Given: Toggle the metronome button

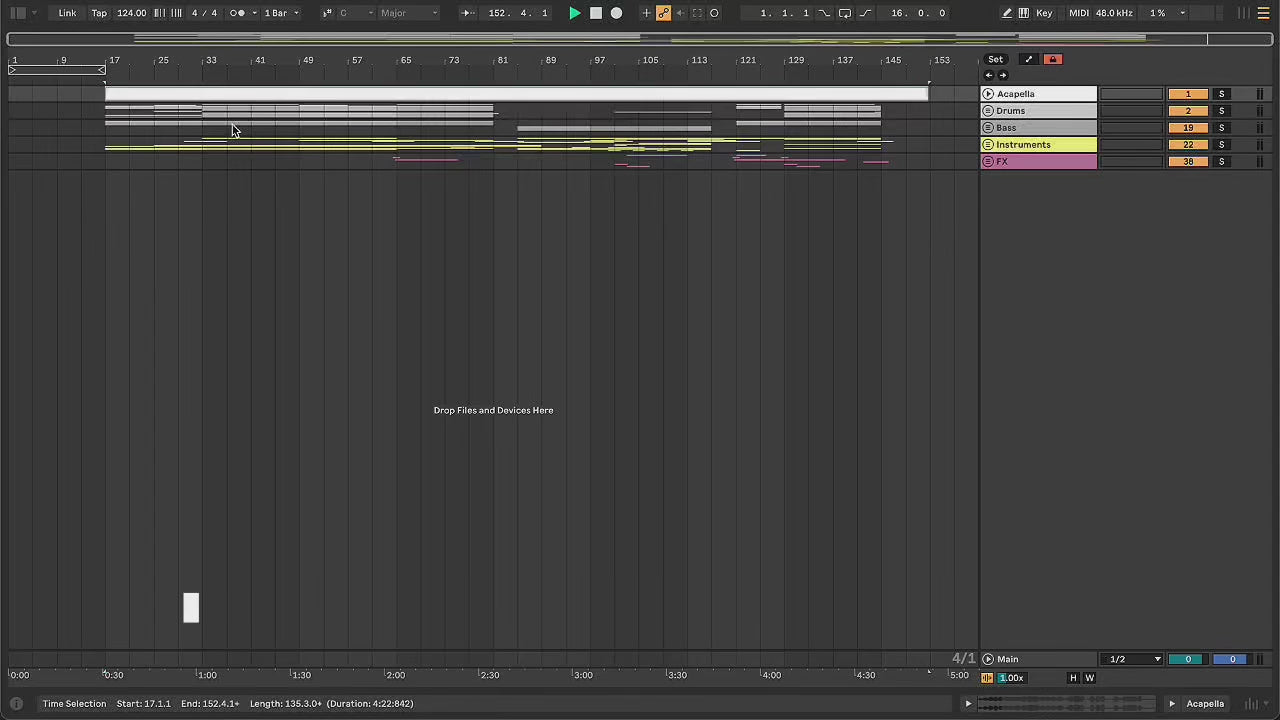Looking at the screenshot, I should 237,13.
